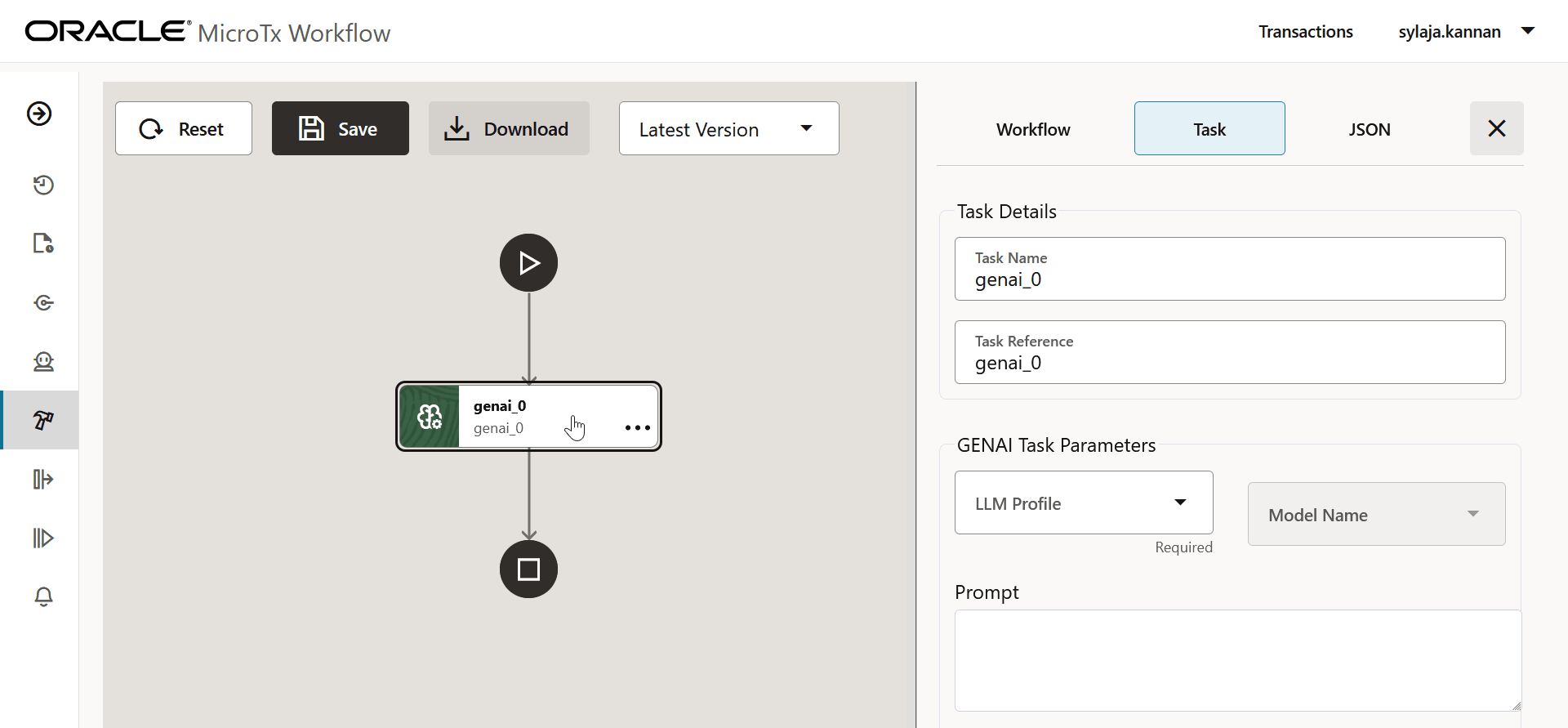Click the Oracle logo
The width and height of the screenshot is (1568, 728).
pos(108,31)
